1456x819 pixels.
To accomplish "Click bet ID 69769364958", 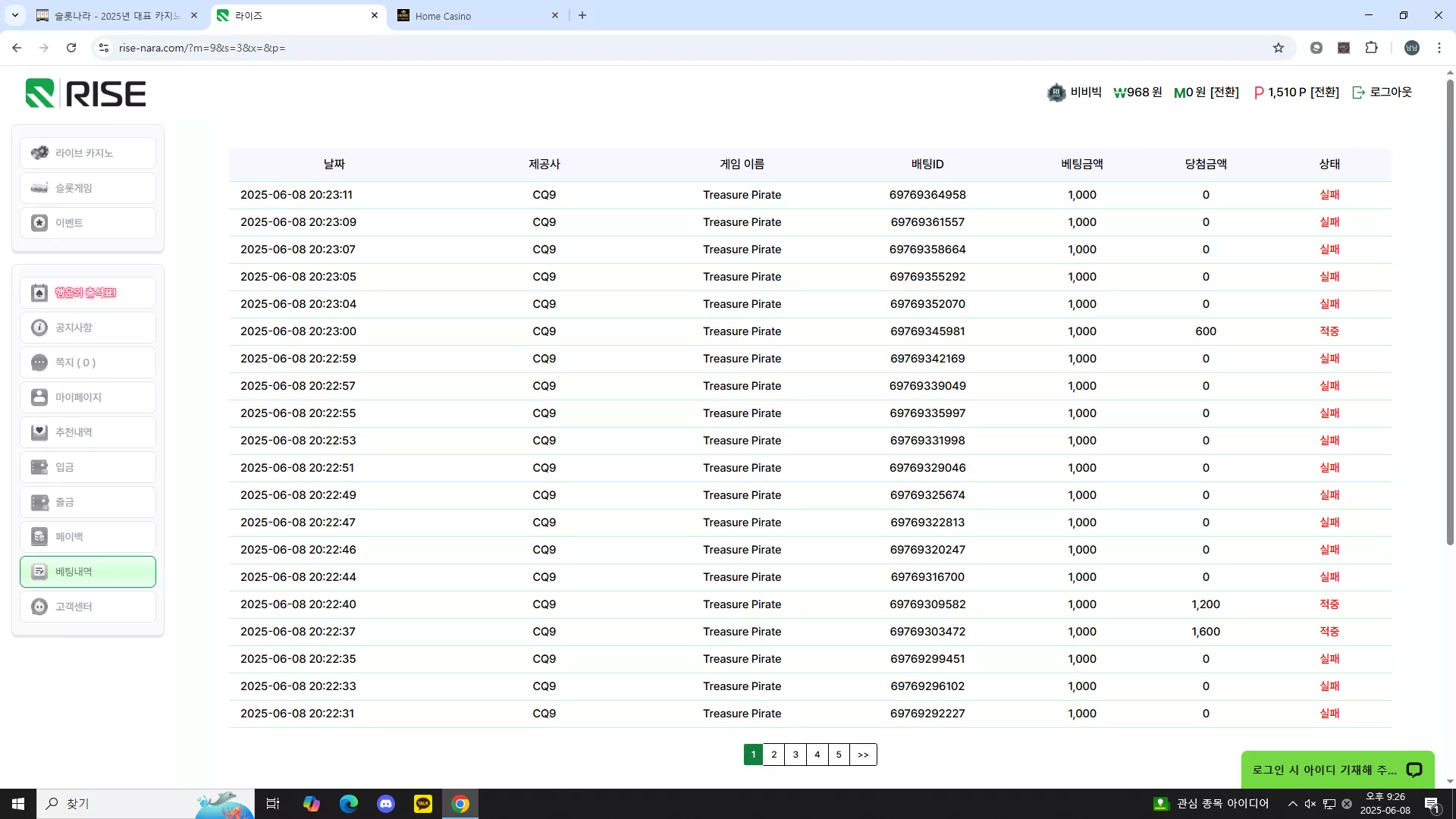I will (927, 195).
